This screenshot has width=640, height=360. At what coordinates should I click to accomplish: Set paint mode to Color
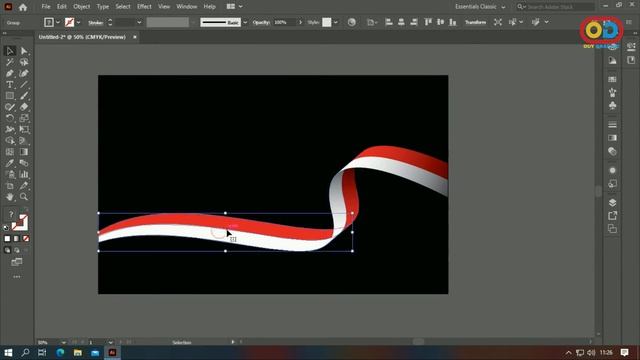point(7,238)
